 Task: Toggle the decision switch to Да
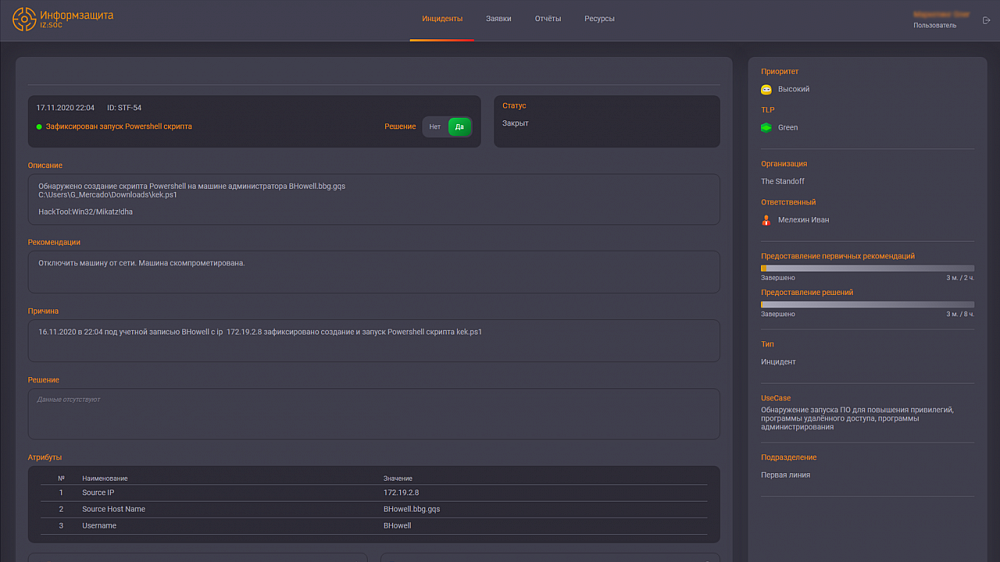(x=459, y=127)
